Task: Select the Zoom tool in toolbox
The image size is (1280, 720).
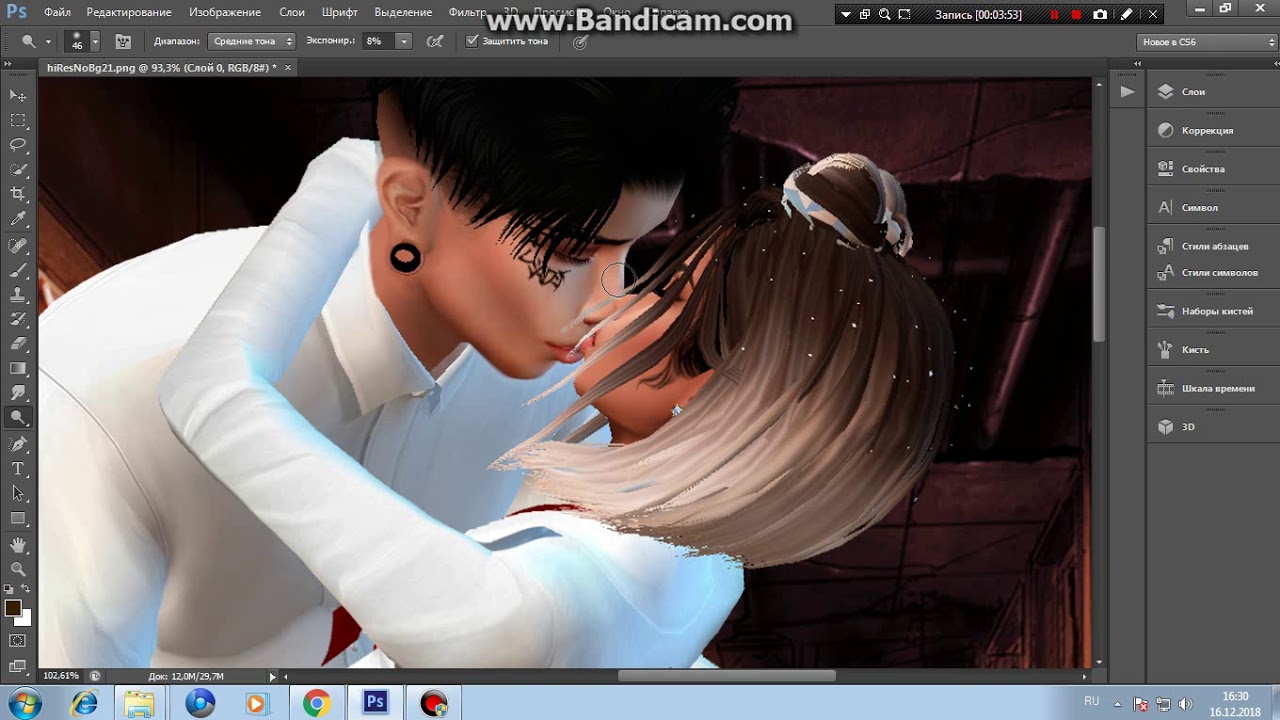Action: (18, 569)
